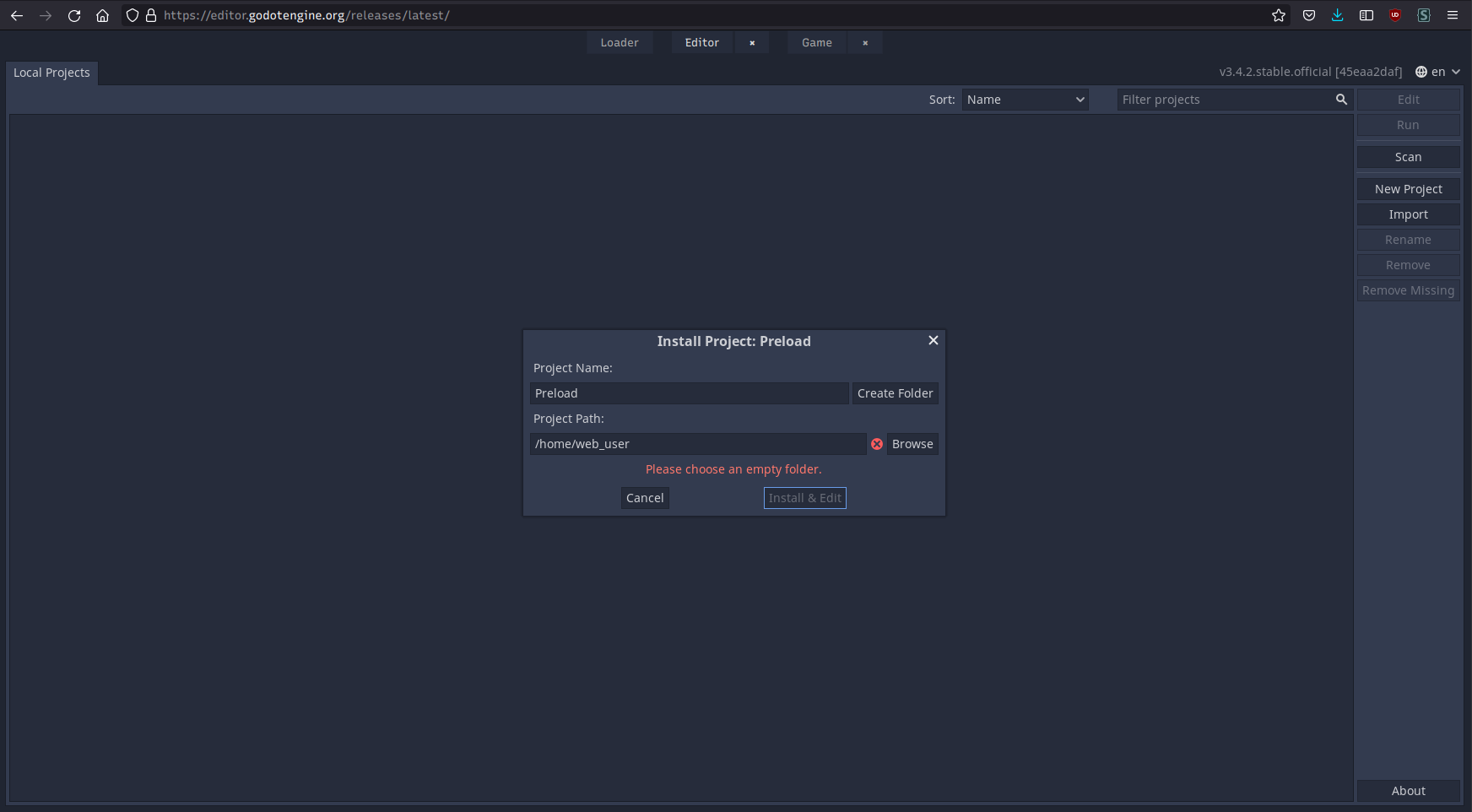Click inside the Project Name field
1472x812 pixels.
pyautogui.click(x=689, y=392)
